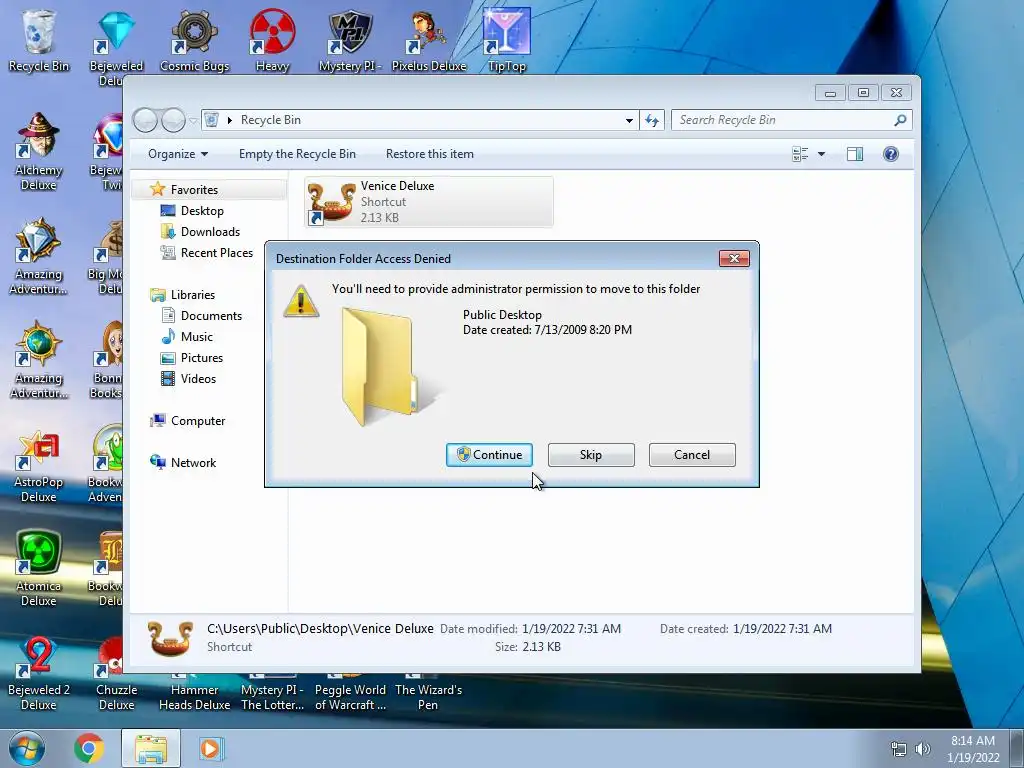Select Alchemy Deluxe desktop shortcut

pos(39,152)
